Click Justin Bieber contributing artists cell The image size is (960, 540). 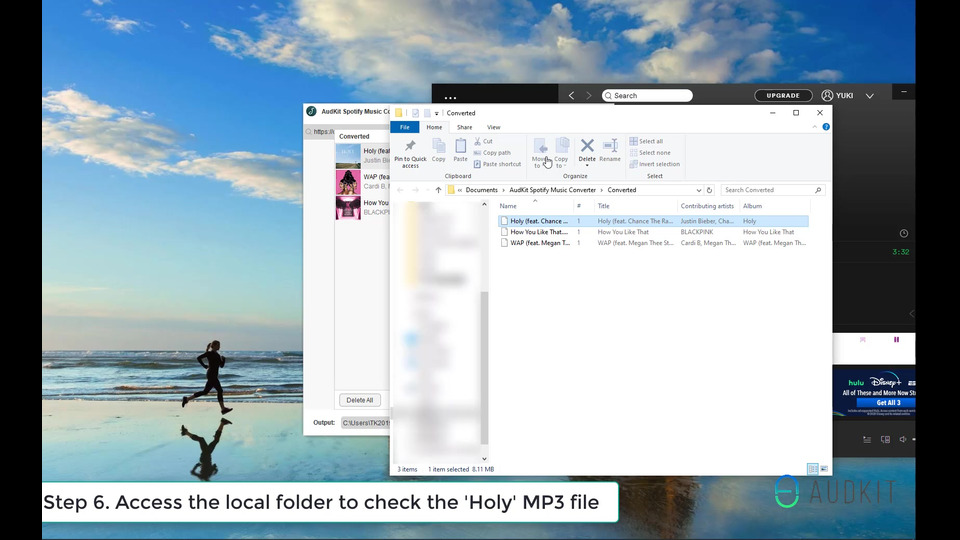pyautogui.click(x=707, y=221)
